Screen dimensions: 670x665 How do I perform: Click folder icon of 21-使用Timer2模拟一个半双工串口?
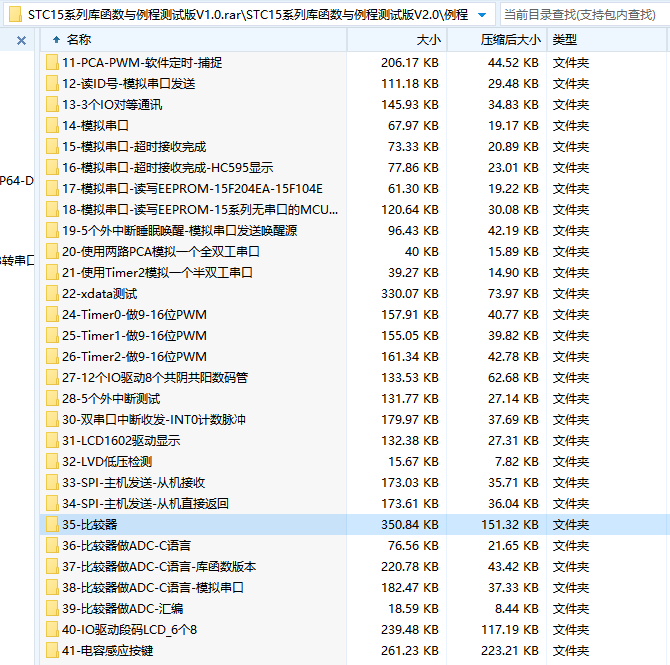click(52, 273)
